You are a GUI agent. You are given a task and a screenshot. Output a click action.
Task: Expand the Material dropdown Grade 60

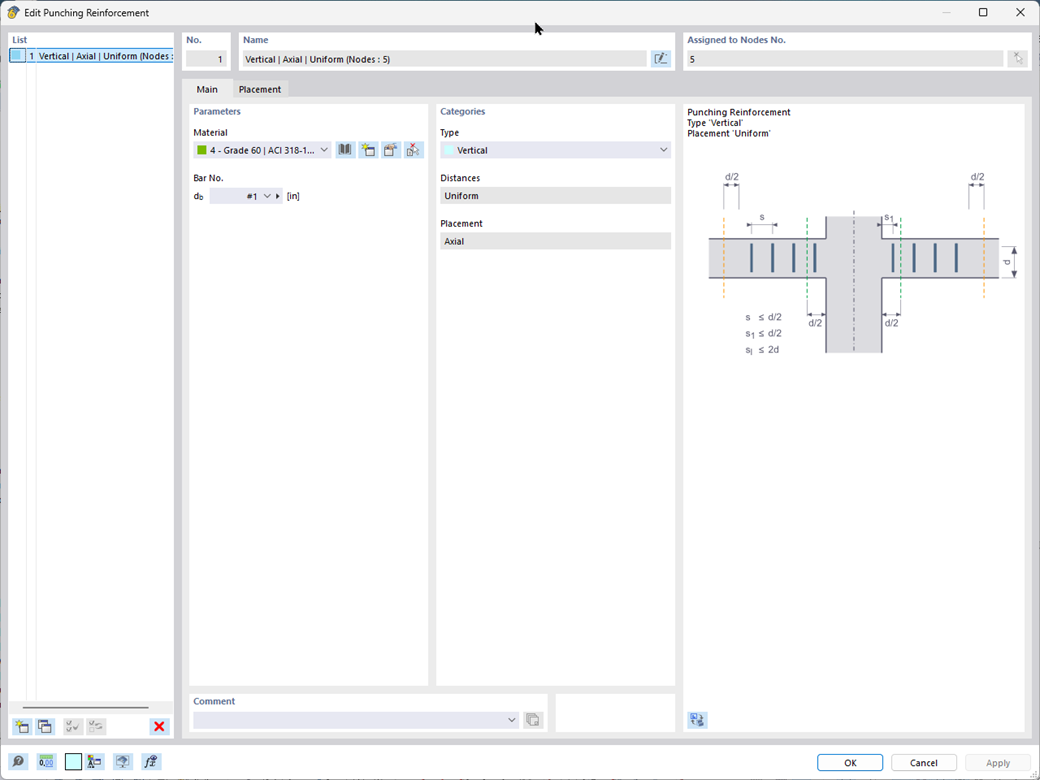tap(262, 151)
